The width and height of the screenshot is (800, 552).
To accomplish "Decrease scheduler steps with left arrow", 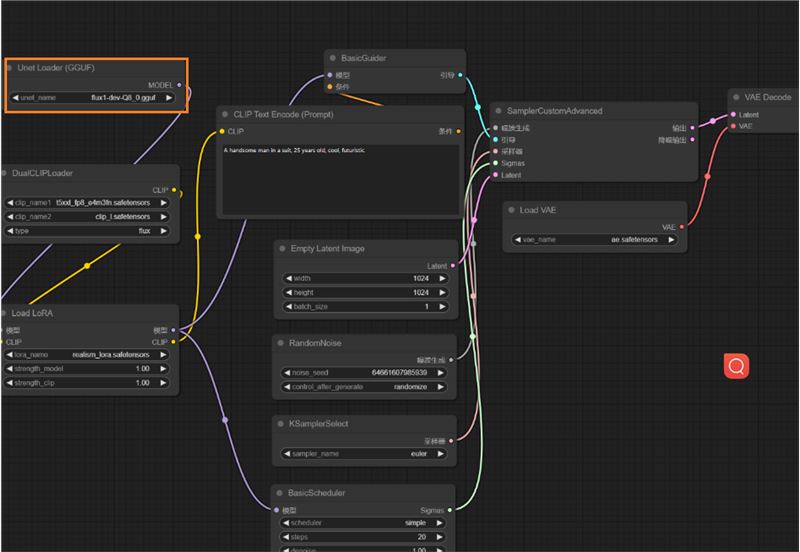I will pyautogui.click(x=286, y=537).
